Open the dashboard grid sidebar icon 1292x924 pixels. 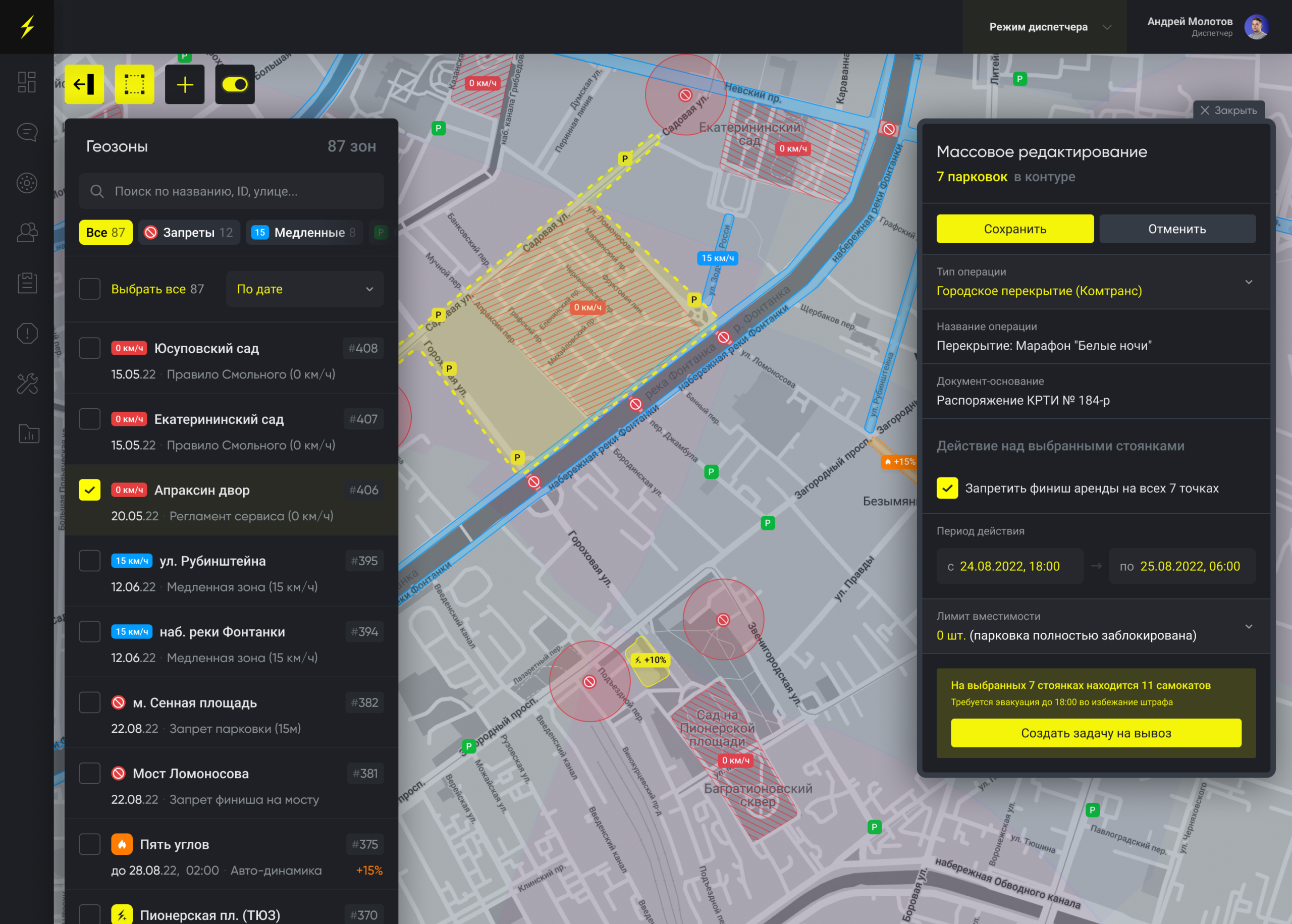point(27,82)
